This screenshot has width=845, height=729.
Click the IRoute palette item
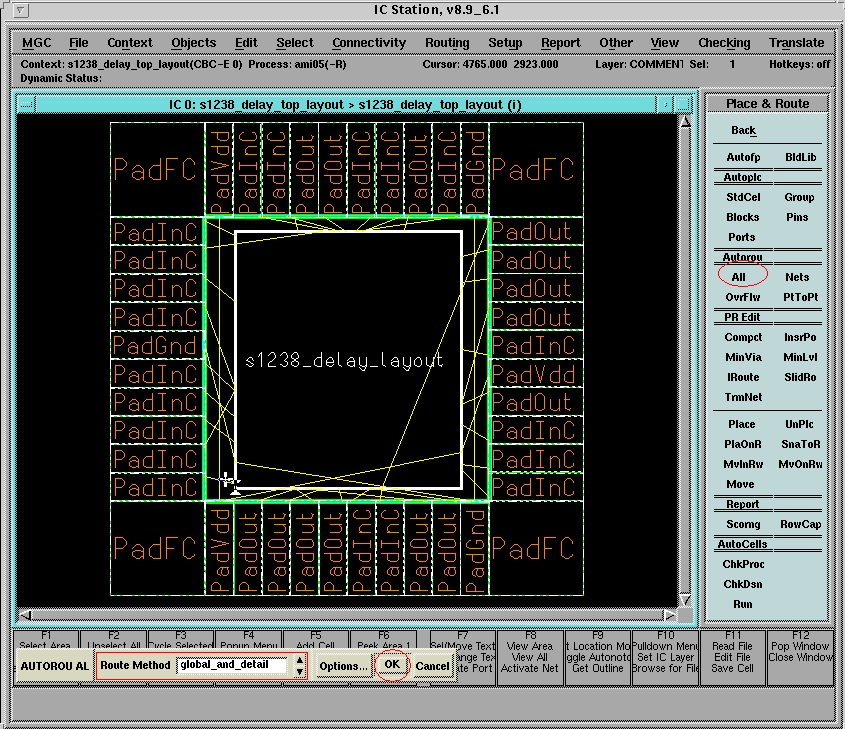pos(743,377)
